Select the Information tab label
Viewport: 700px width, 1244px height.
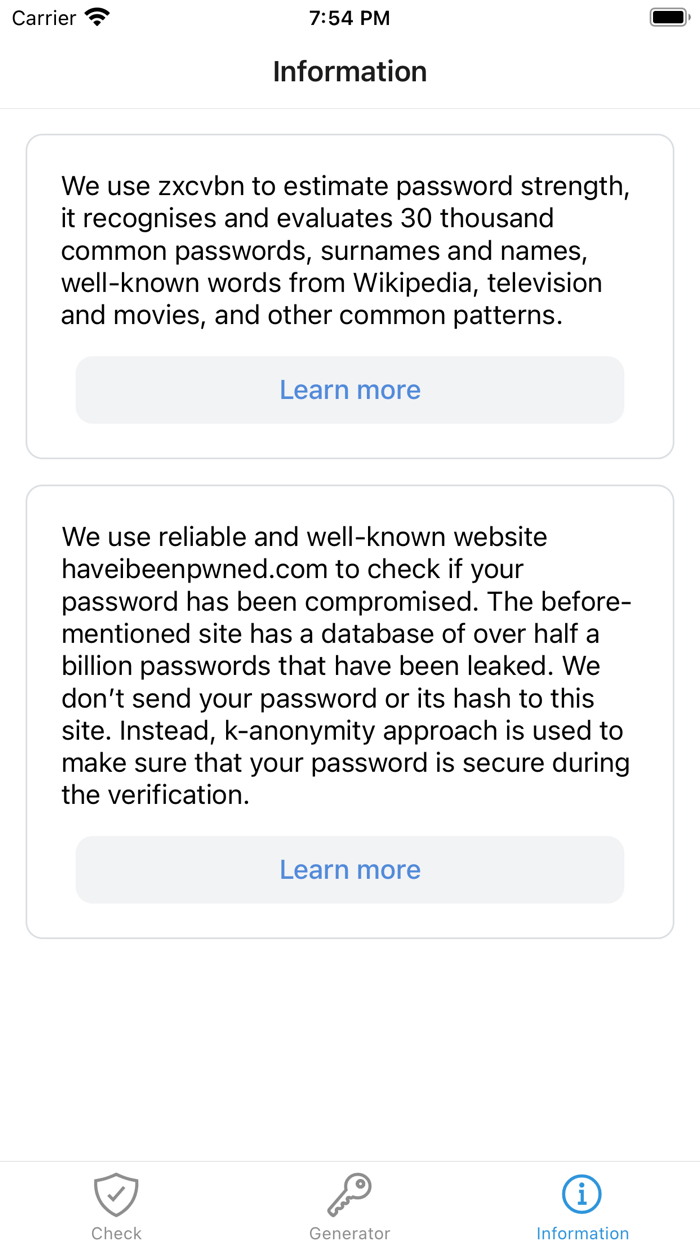[582, 1233]
